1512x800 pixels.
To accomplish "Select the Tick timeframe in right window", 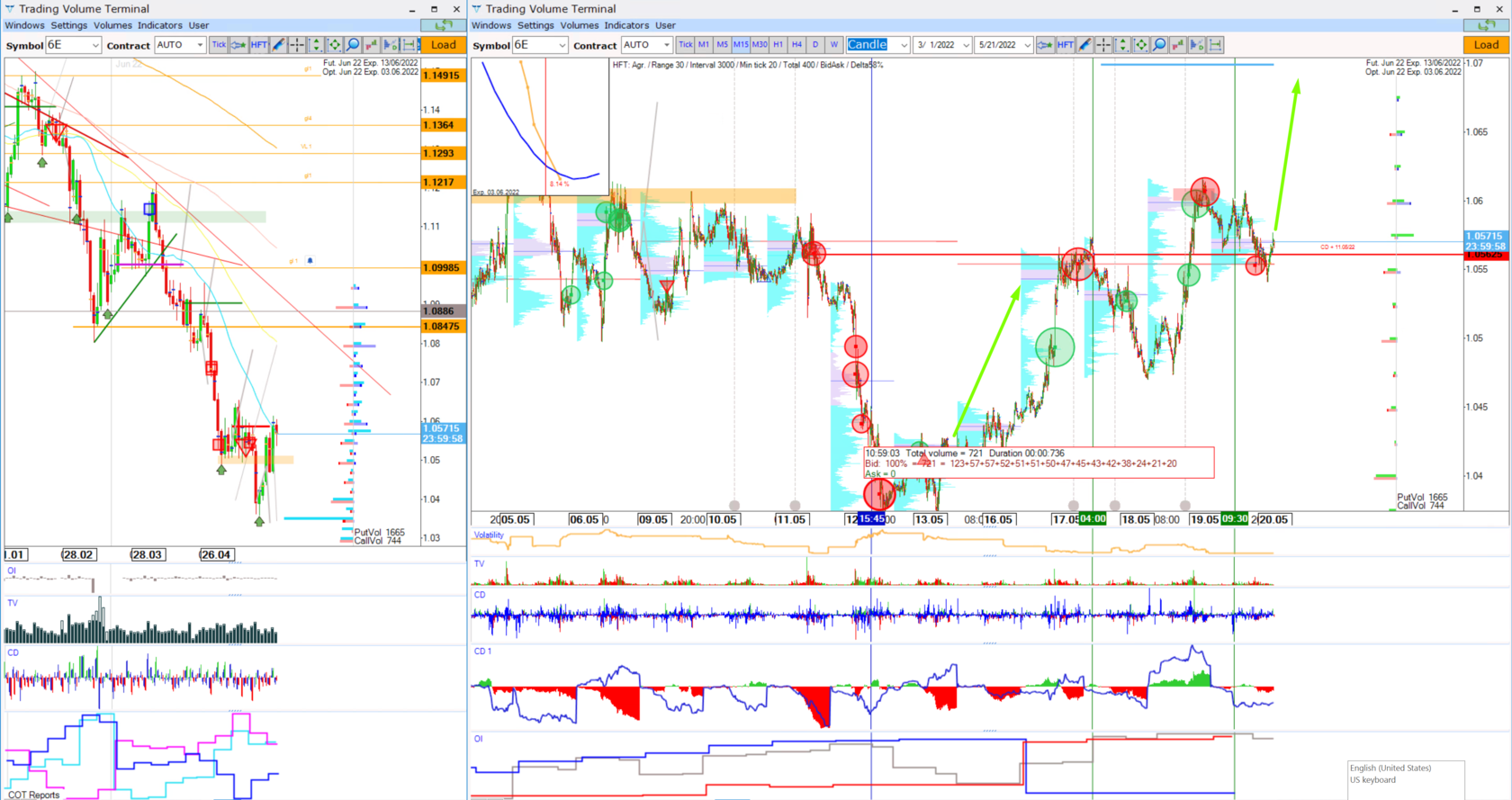I will point(685,44).
